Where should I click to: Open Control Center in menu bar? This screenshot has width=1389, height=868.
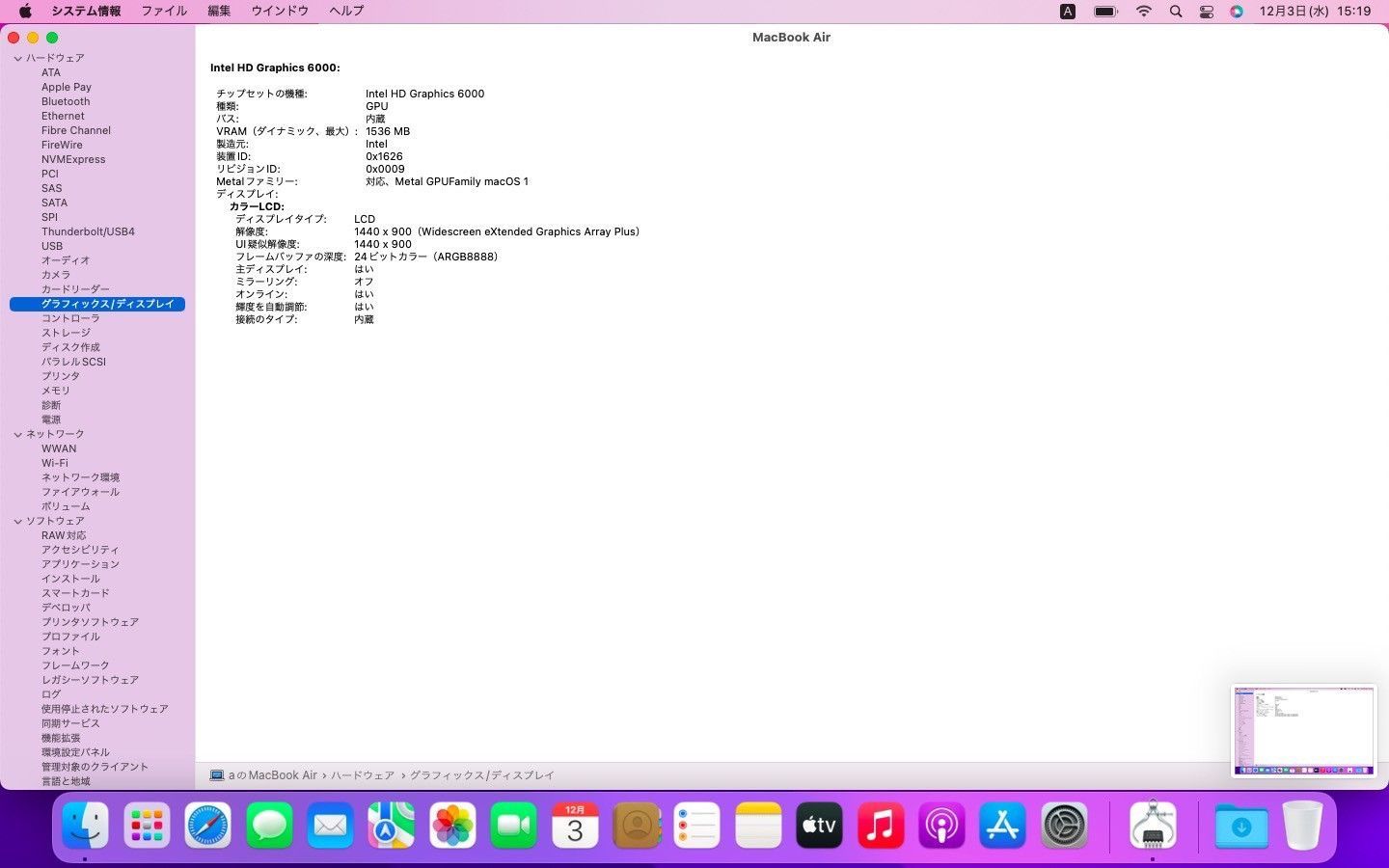coord(1206,12)
